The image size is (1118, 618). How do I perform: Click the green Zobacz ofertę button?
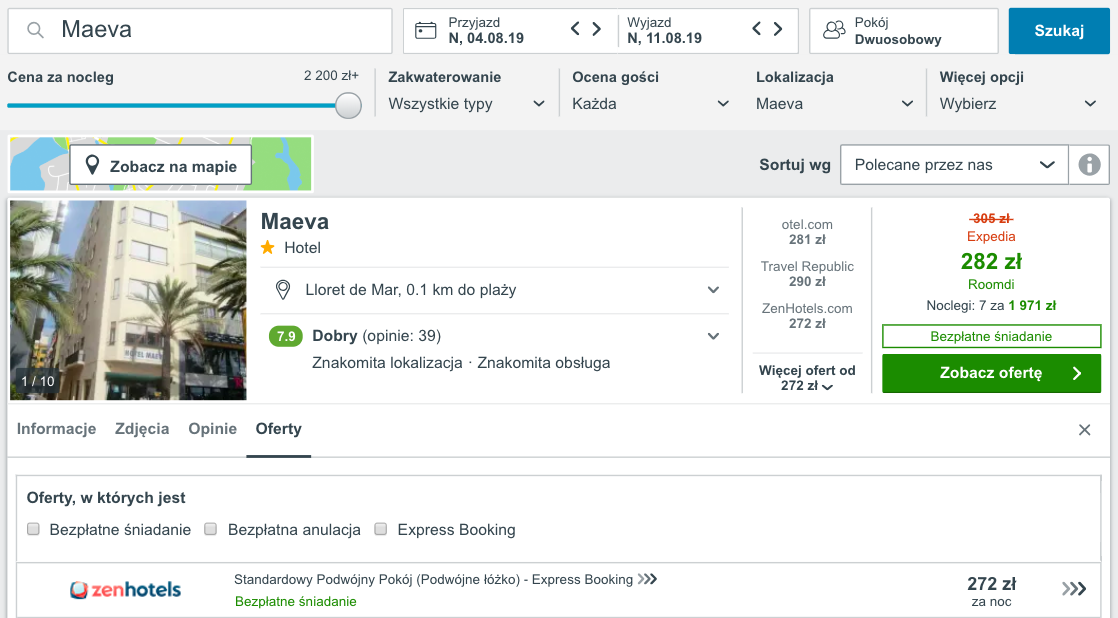click(991, 373)
